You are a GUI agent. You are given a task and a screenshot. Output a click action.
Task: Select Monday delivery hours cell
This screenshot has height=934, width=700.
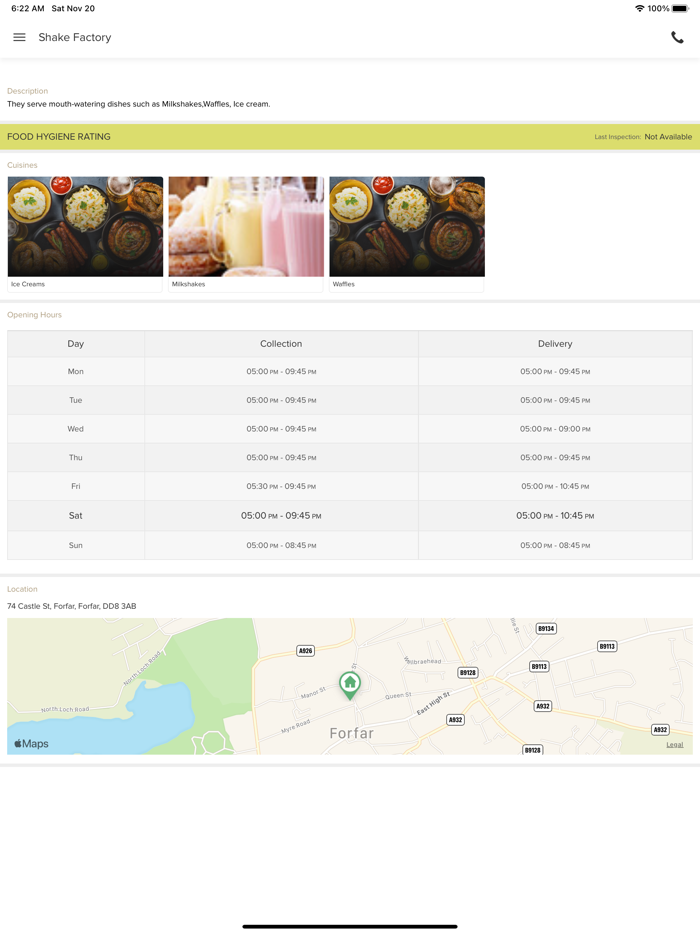[x=555, y=371]
